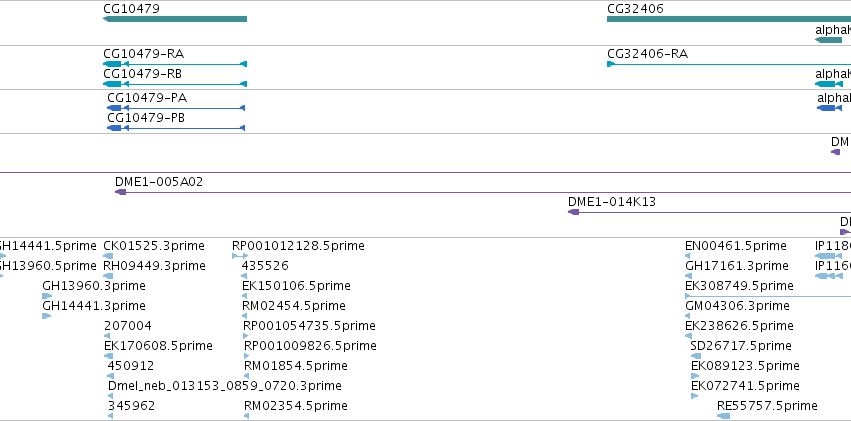
Task: Select the CG10479-RB transcript glyph
Action: point(175,84)
